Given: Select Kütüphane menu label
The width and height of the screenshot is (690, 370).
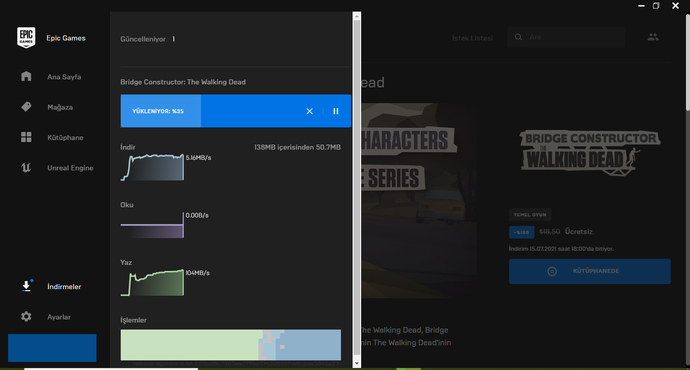Looking at the screenshot, I should [65, 137].
